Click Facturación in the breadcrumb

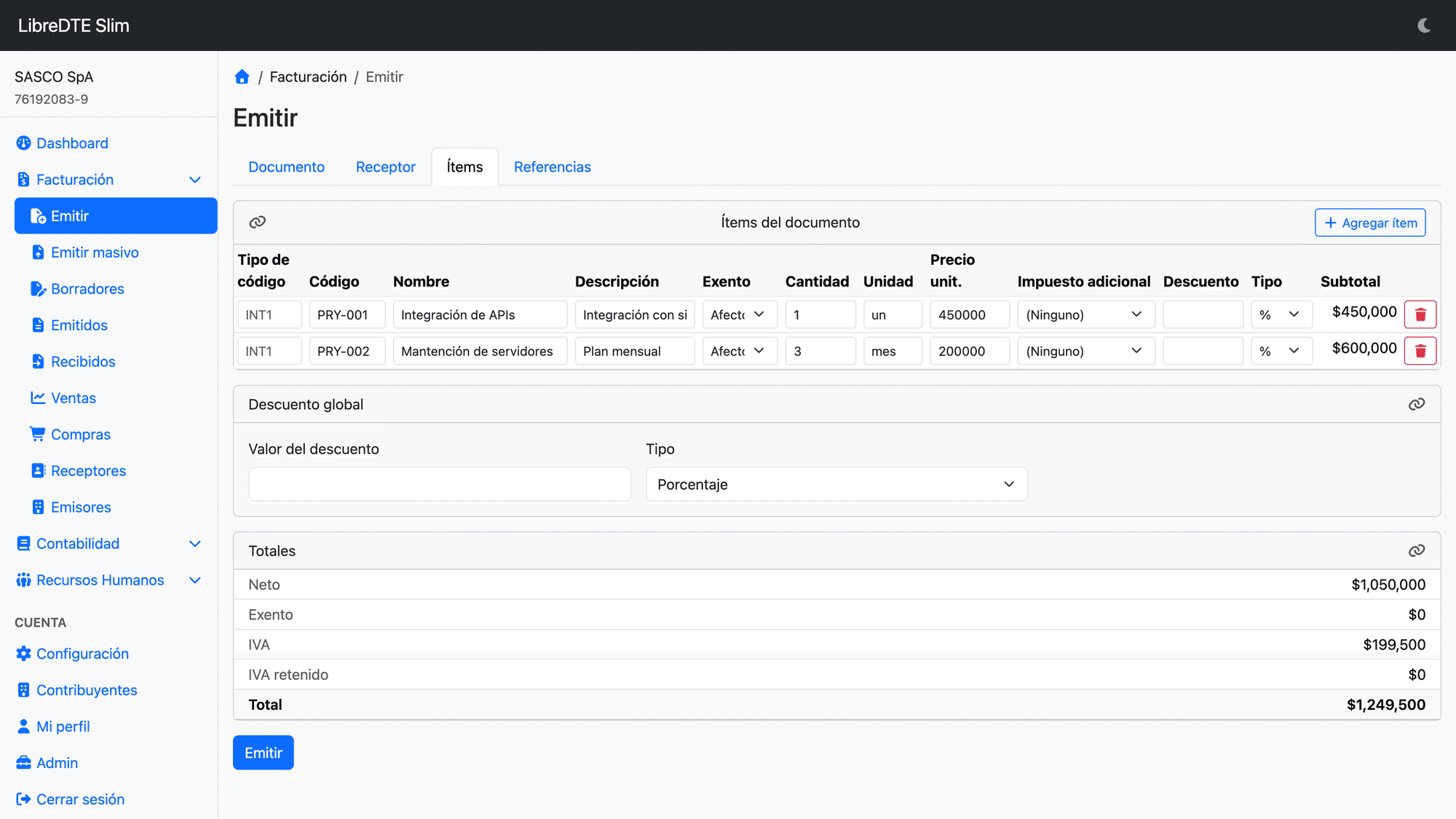pyautogui.click(x=308, y=77)
